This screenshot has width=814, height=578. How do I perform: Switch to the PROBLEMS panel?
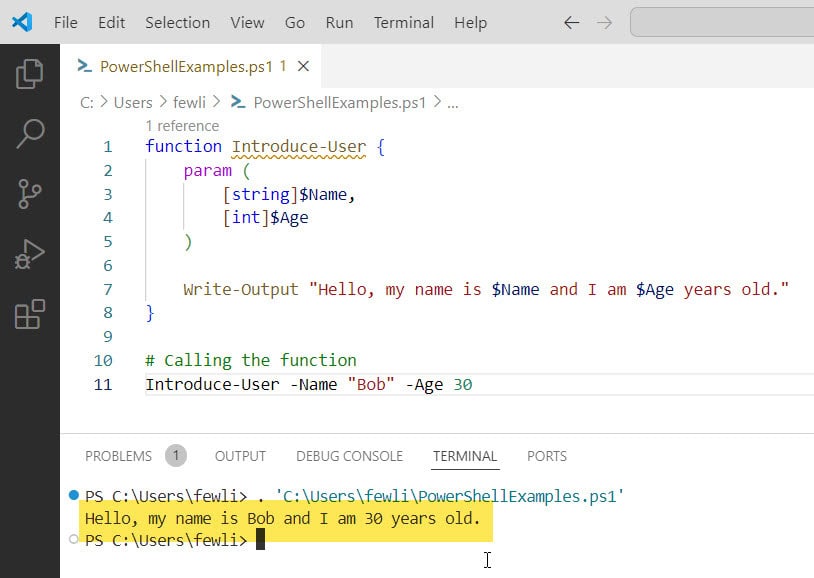tap(122, 456)
